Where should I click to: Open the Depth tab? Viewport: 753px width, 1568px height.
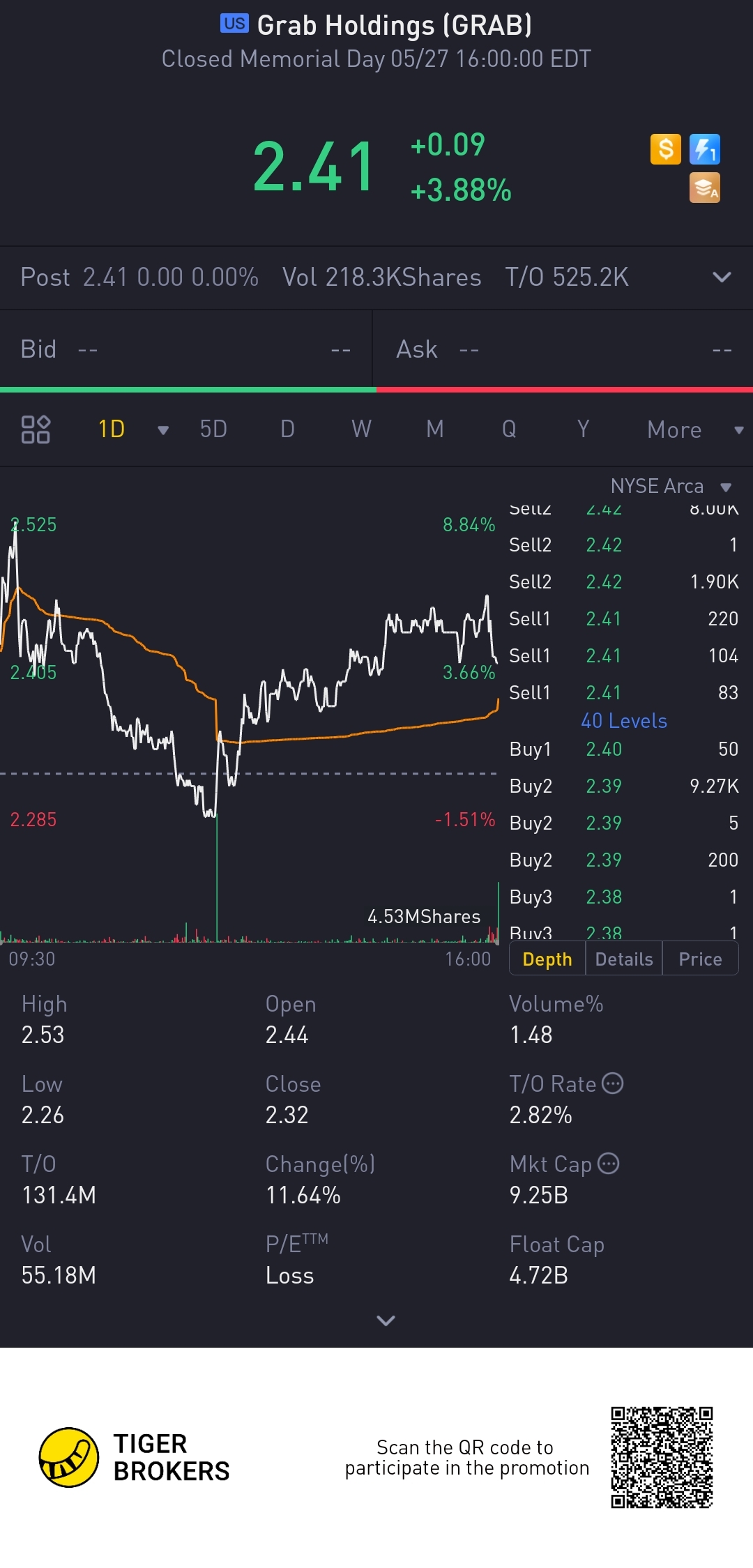point(547,959)
